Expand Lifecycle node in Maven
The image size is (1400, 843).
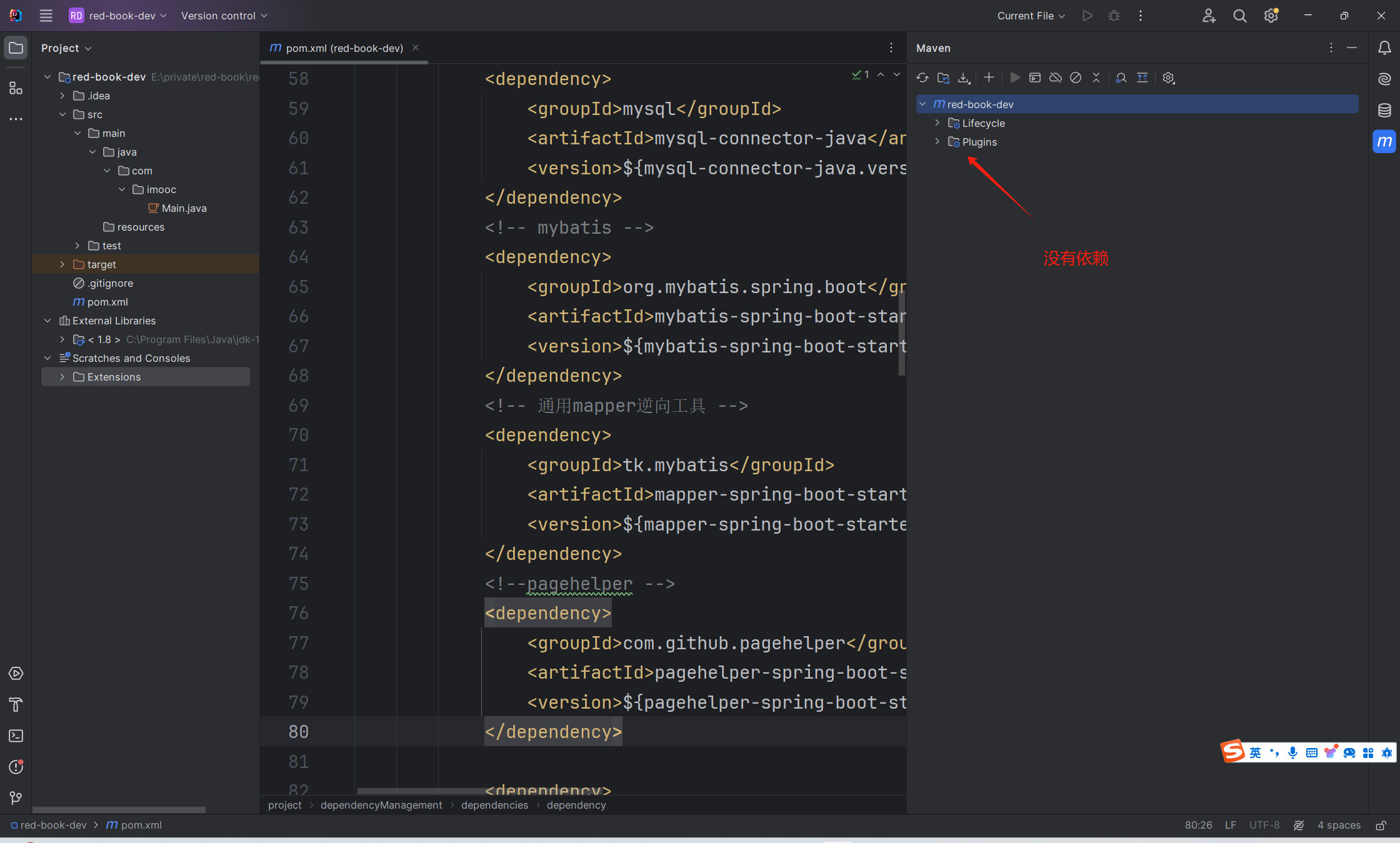click(937, 123)
